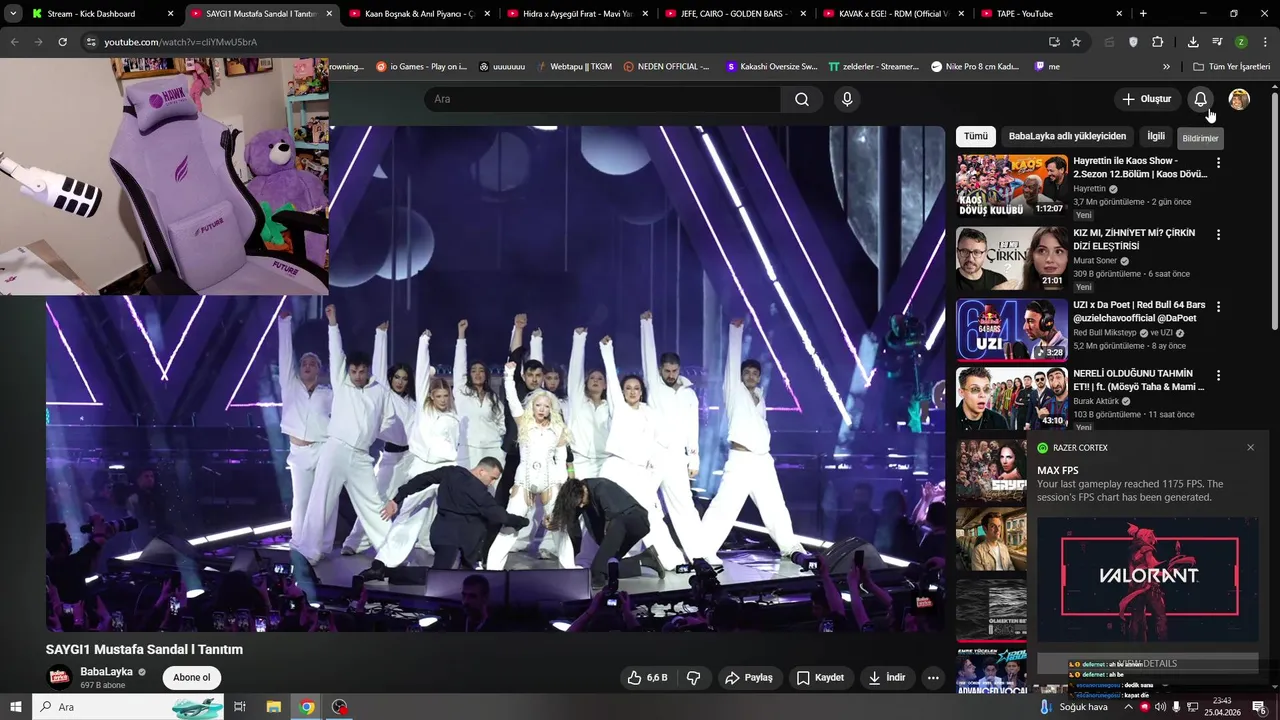Viewport: 1280px width, 720px height.
Task: Dislike the video with thumbs down
Action: pyautogui.click(x=693, y=678)
